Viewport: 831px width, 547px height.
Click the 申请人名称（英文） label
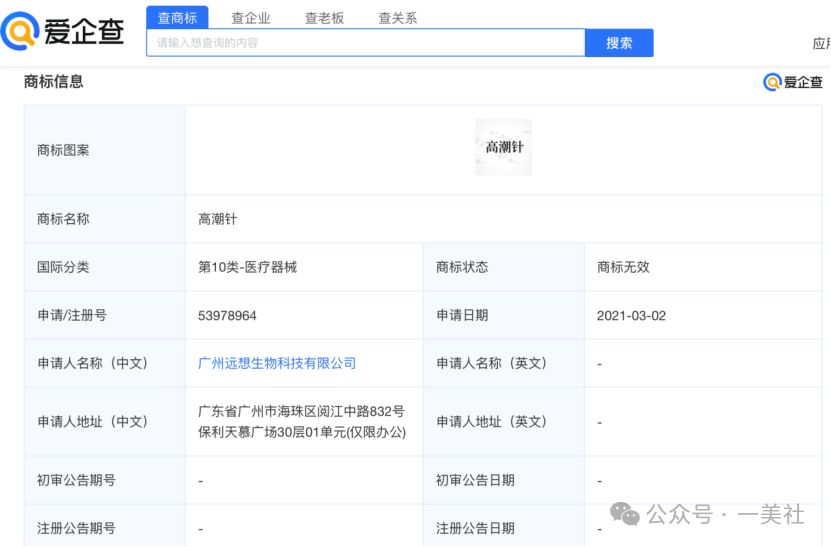492,364
